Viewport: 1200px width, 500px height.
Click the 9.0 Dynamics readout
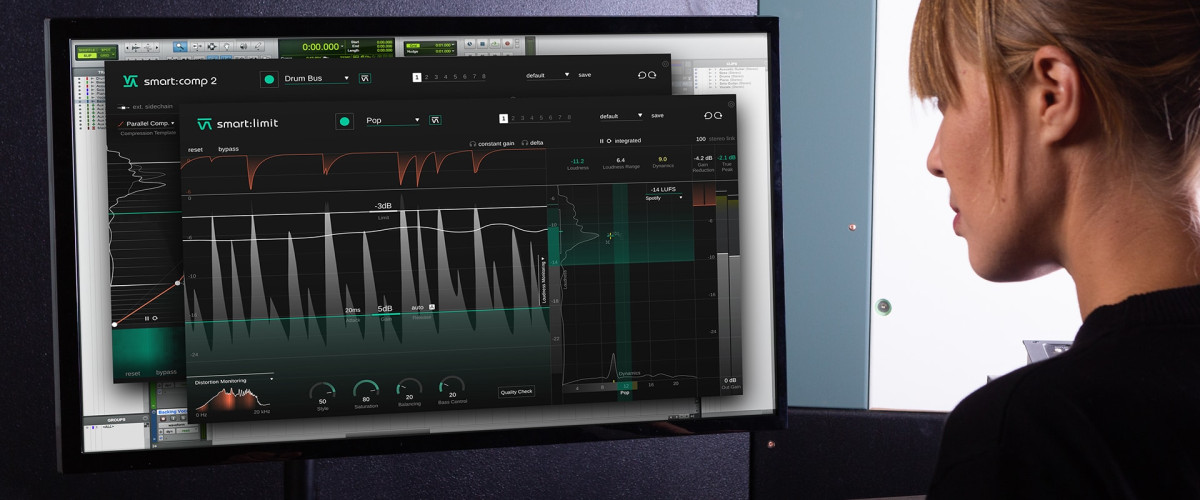pos(662,159)
